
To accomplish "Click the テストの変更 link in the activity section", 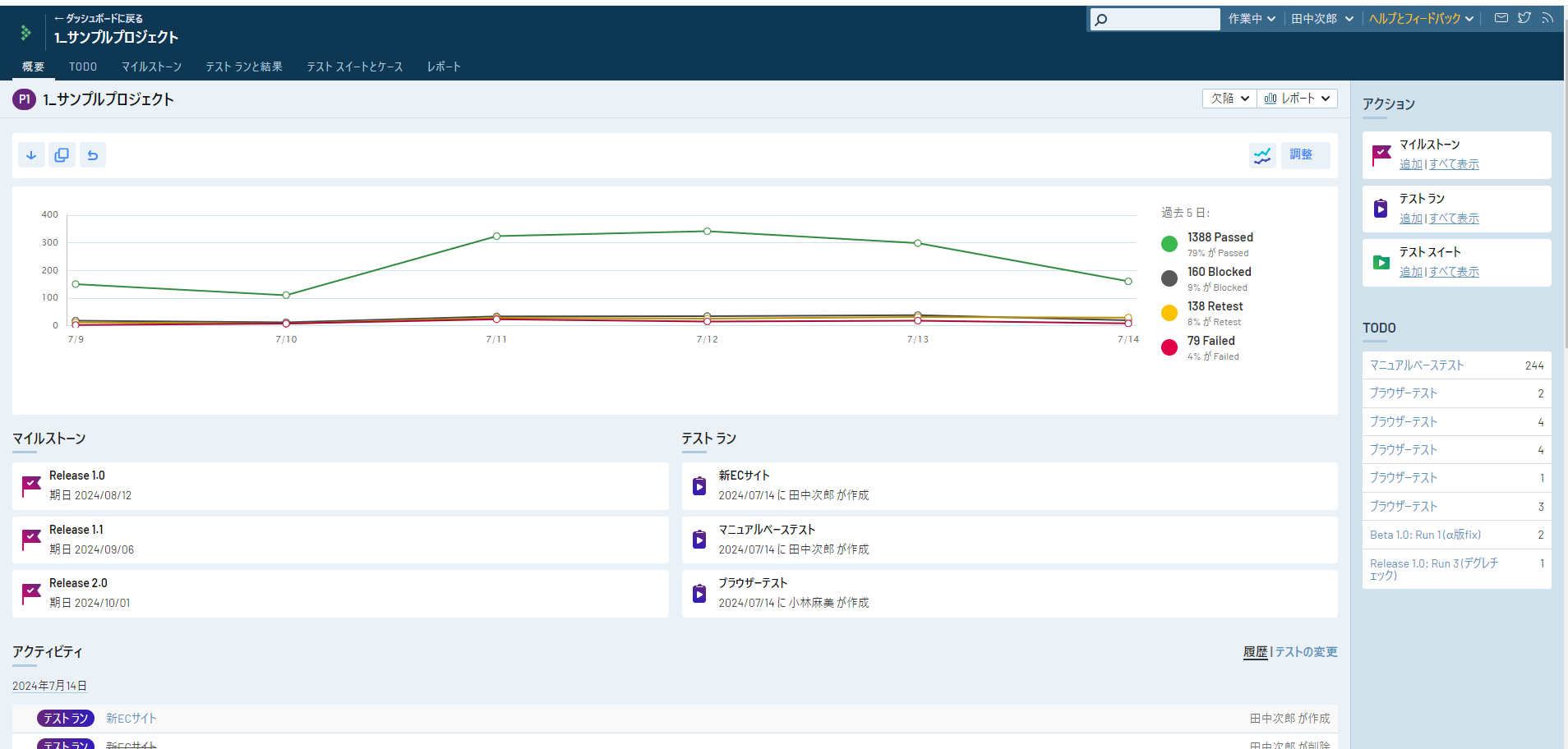I will [1306, 652].
